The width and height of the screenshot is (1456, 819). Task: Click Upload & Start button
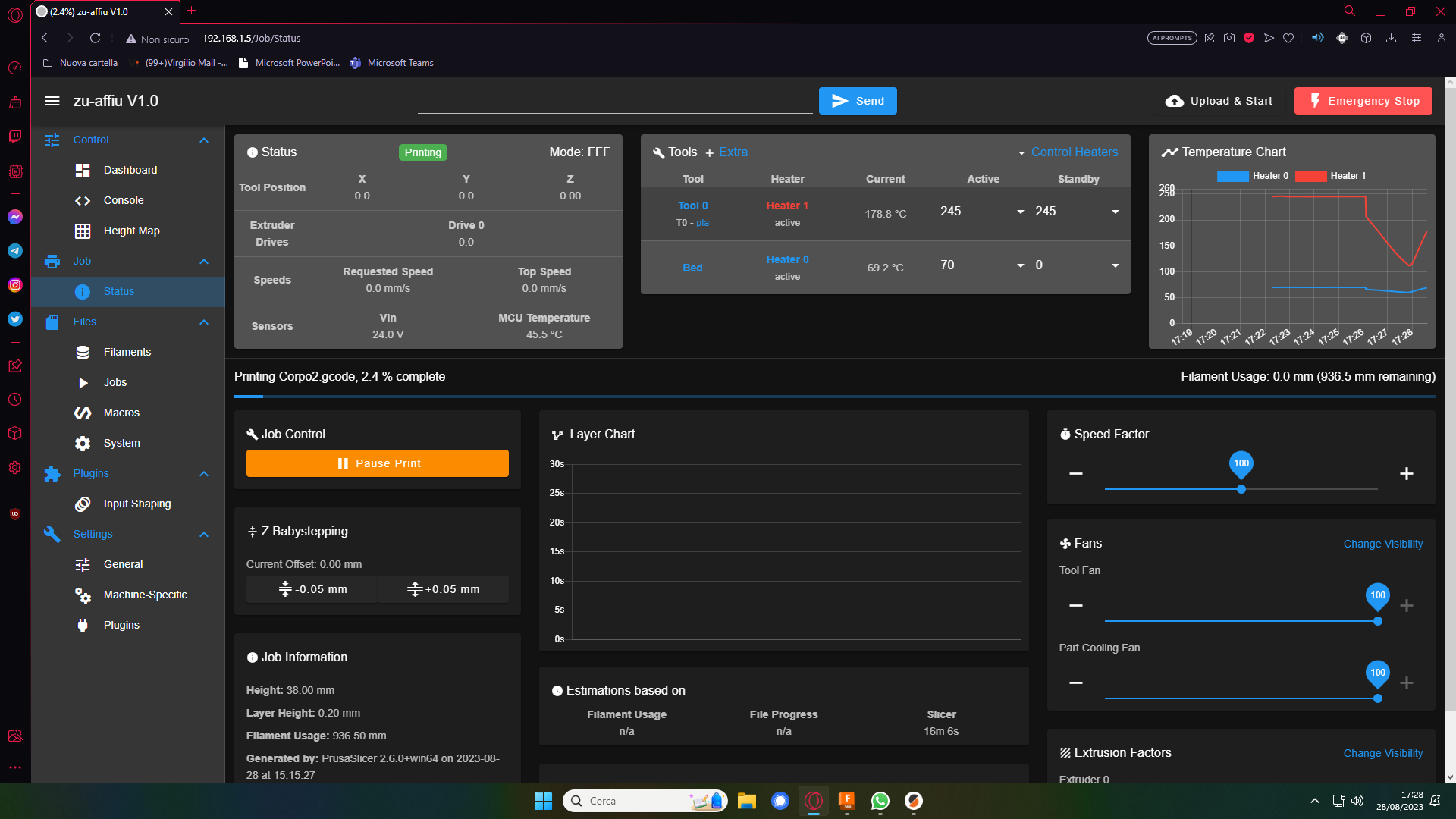click(x=1219, y=101)
